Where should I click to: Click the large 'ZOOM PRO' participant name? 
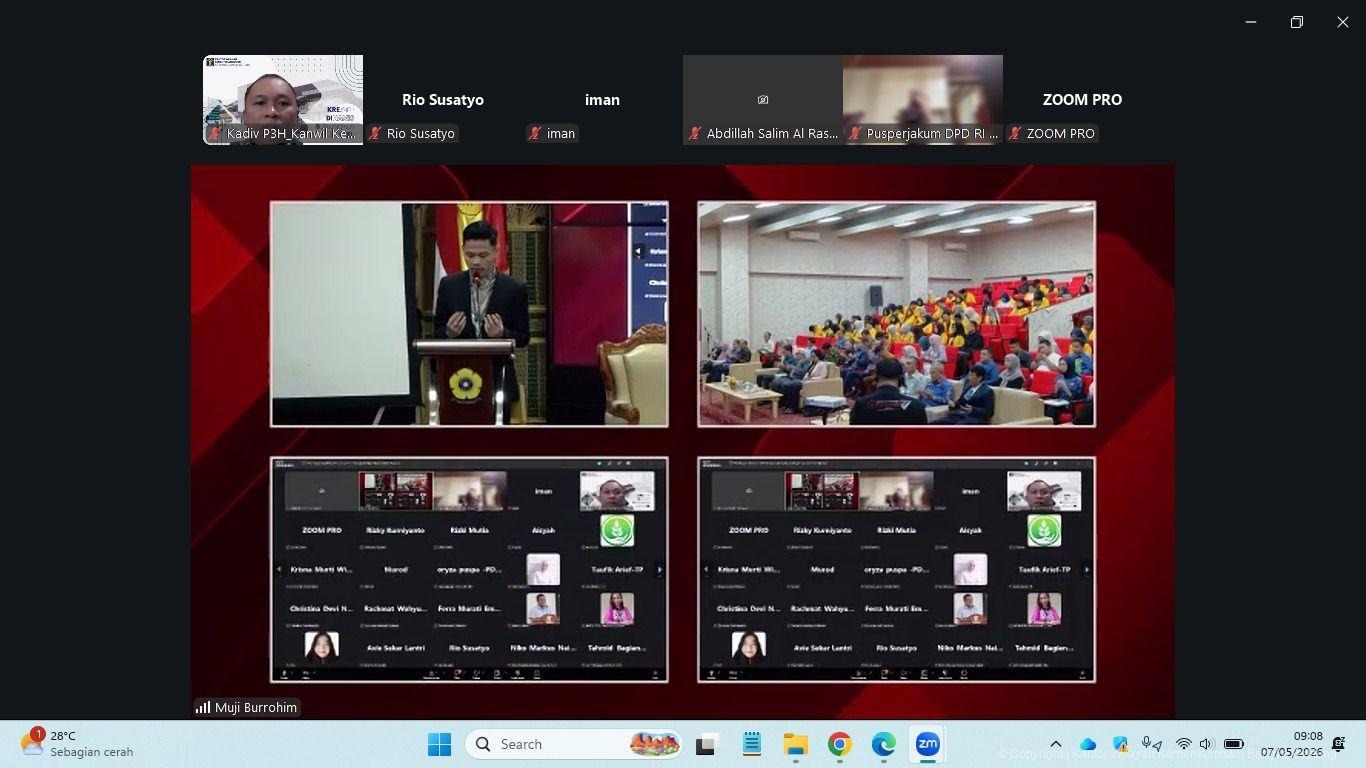point(1082,100)
